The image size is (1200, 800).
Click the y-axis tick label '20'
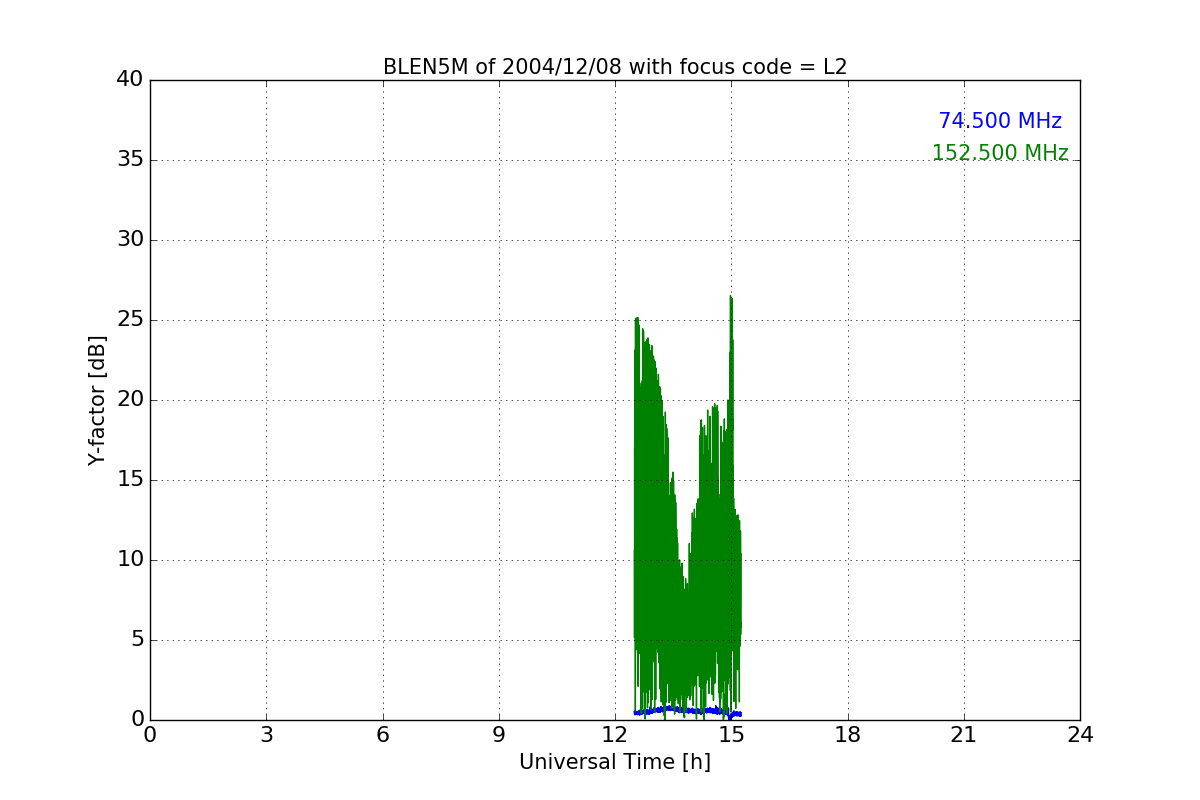130,399
